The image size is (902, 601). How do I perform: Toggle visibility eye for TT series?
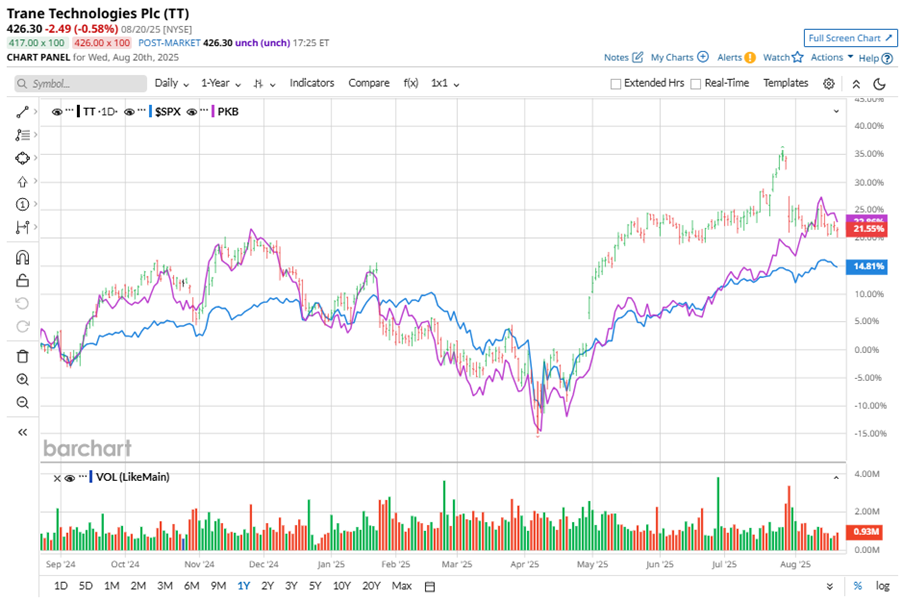click(x=57, y=112)
